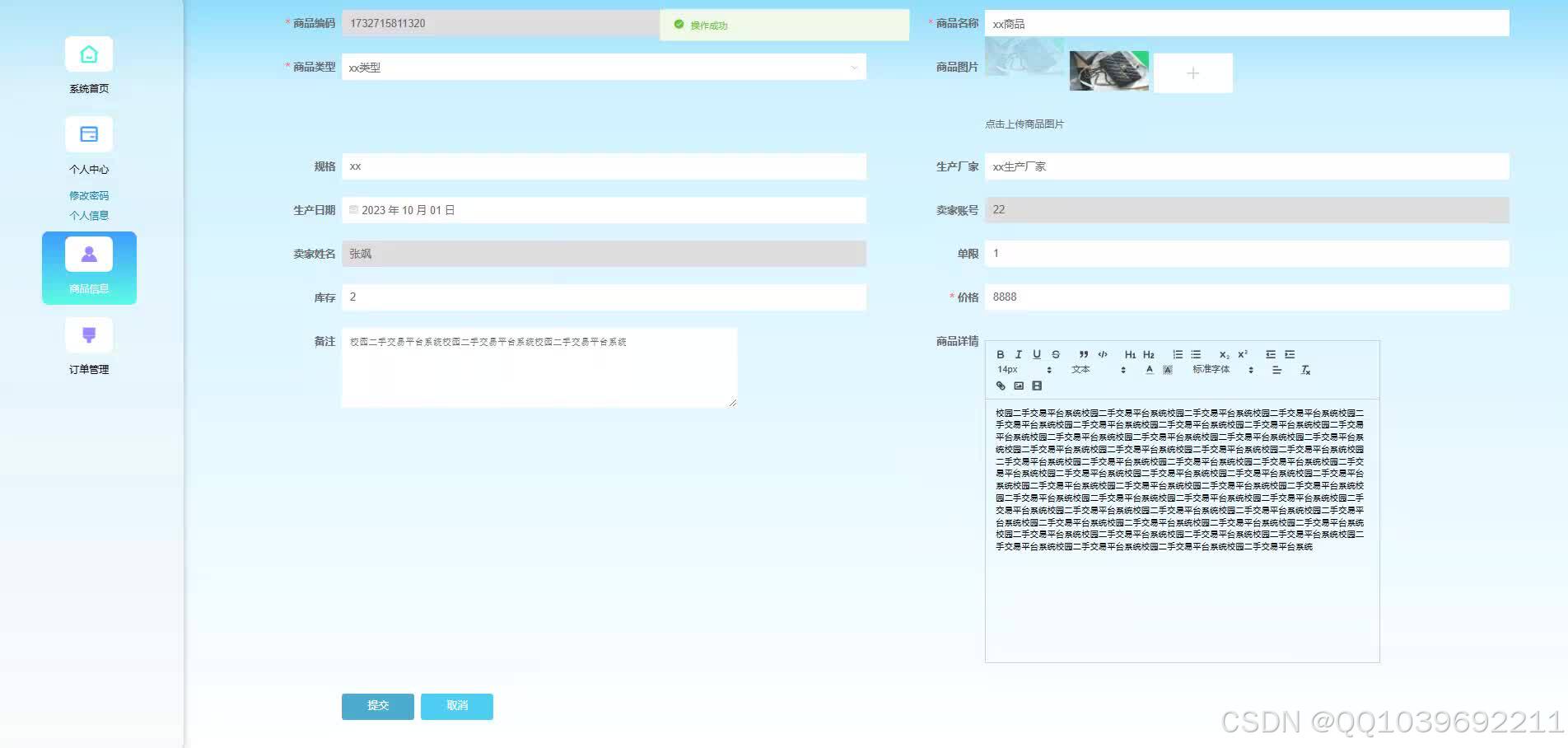This screenshot has height=748, width=1568.
Task: Insert a code block with the code icon
Action: point(1103,354)
